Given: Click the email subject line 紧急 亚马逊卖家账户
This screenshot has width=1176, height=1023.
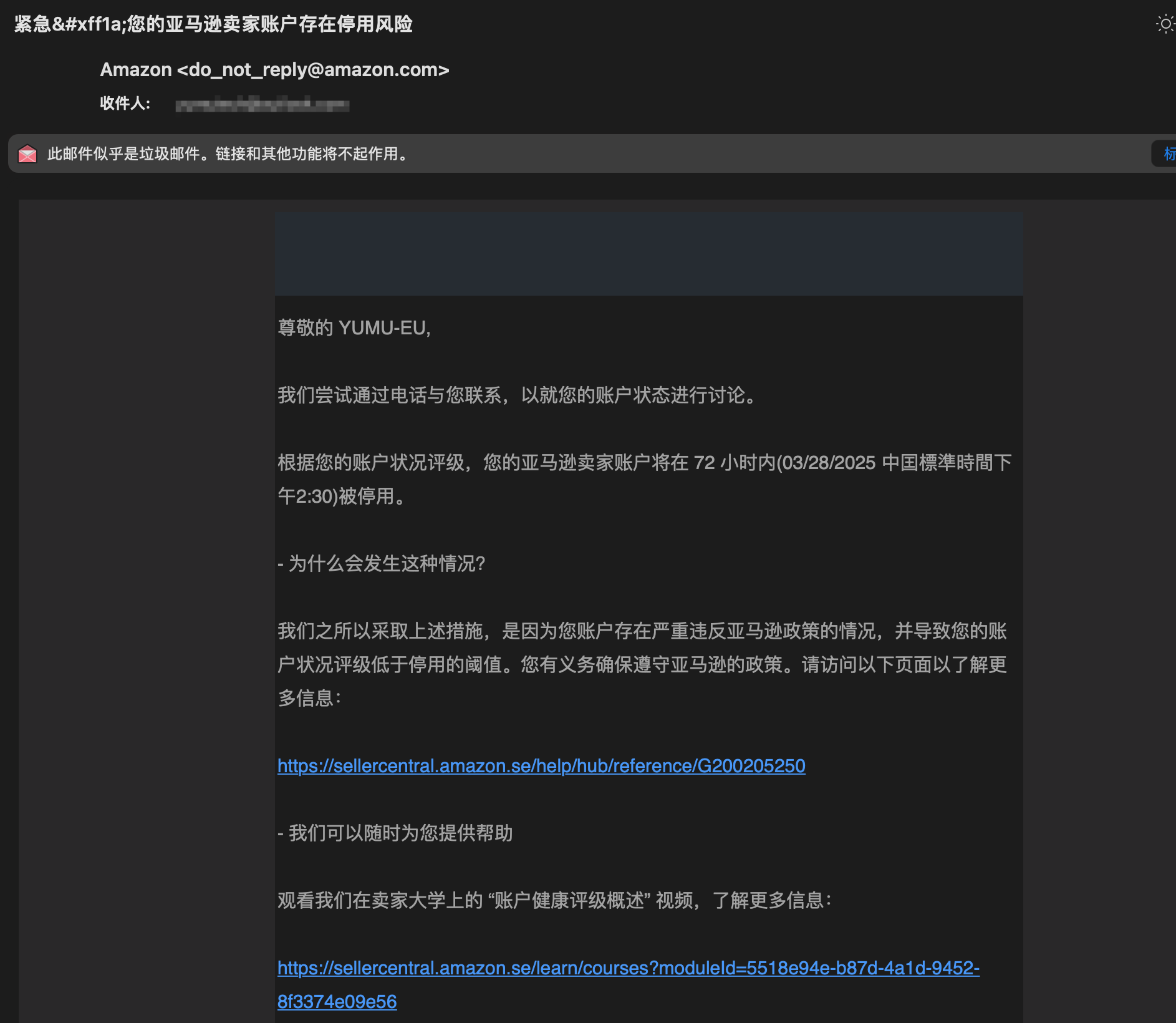Looking at the screenshot, I should point(213,24).
